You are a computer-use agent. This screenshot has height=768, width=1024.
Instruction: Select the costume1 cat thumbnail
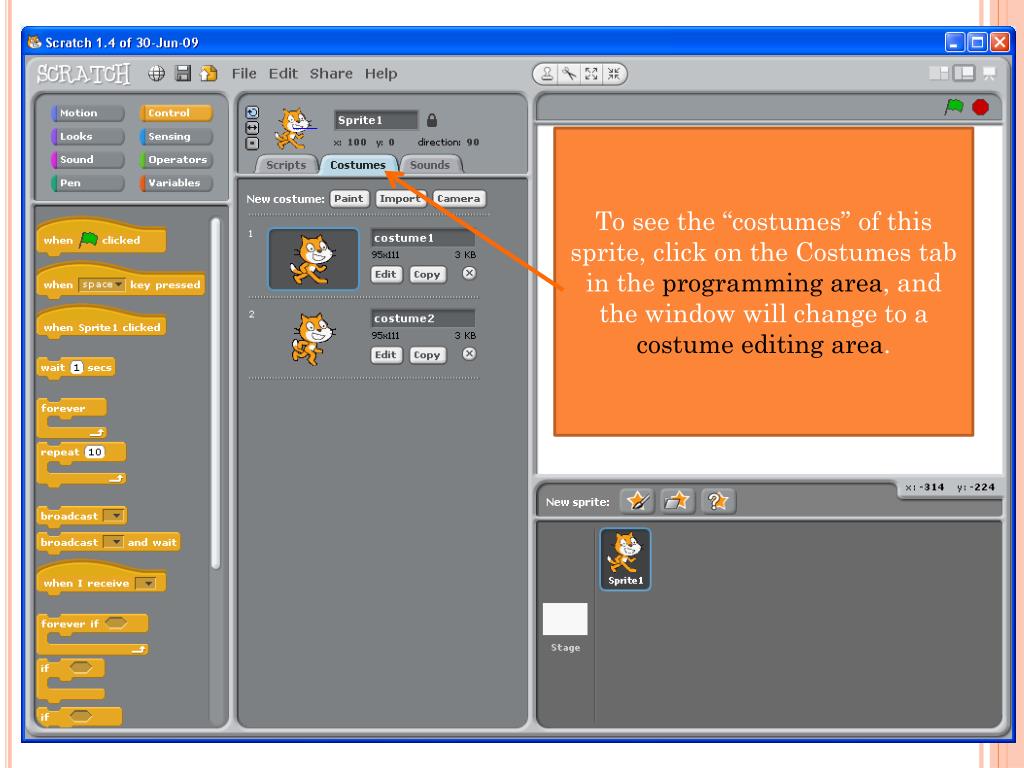(313, 259)
